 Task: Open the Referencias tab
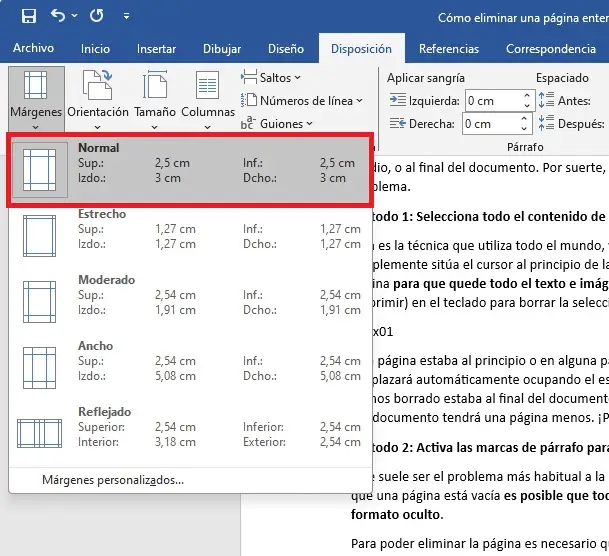pyautogui.click(x=449, y=49)
